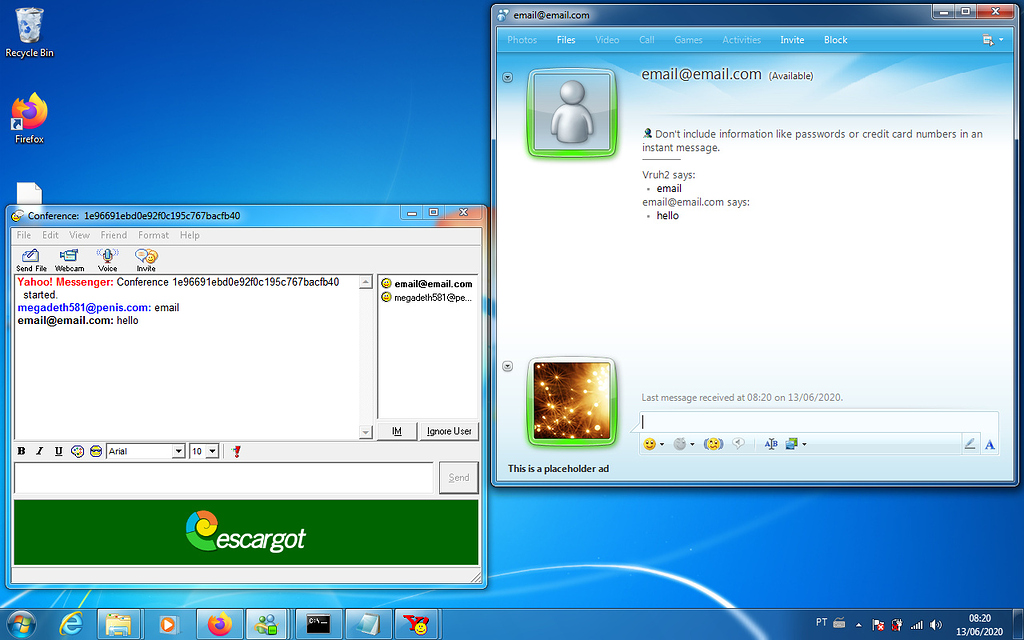Open the font size dropdown showing 10
1024x640 pixels.
click(204, 451)
